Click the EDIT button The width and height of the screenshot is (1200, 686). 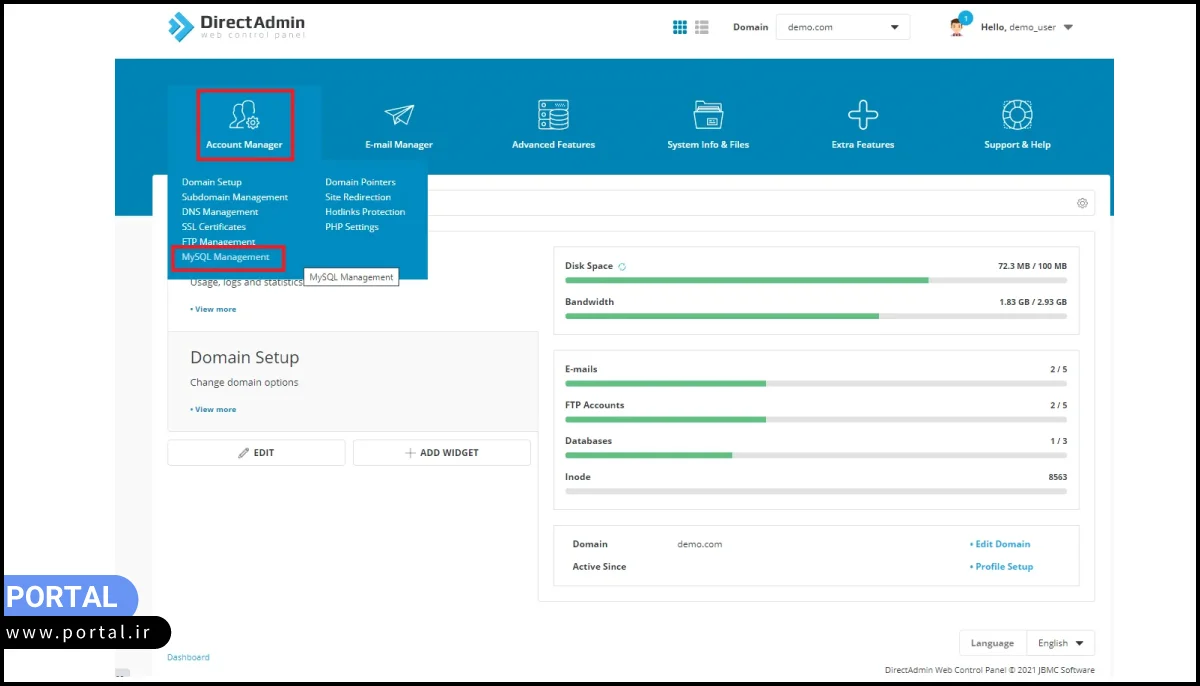pos(256,453)
